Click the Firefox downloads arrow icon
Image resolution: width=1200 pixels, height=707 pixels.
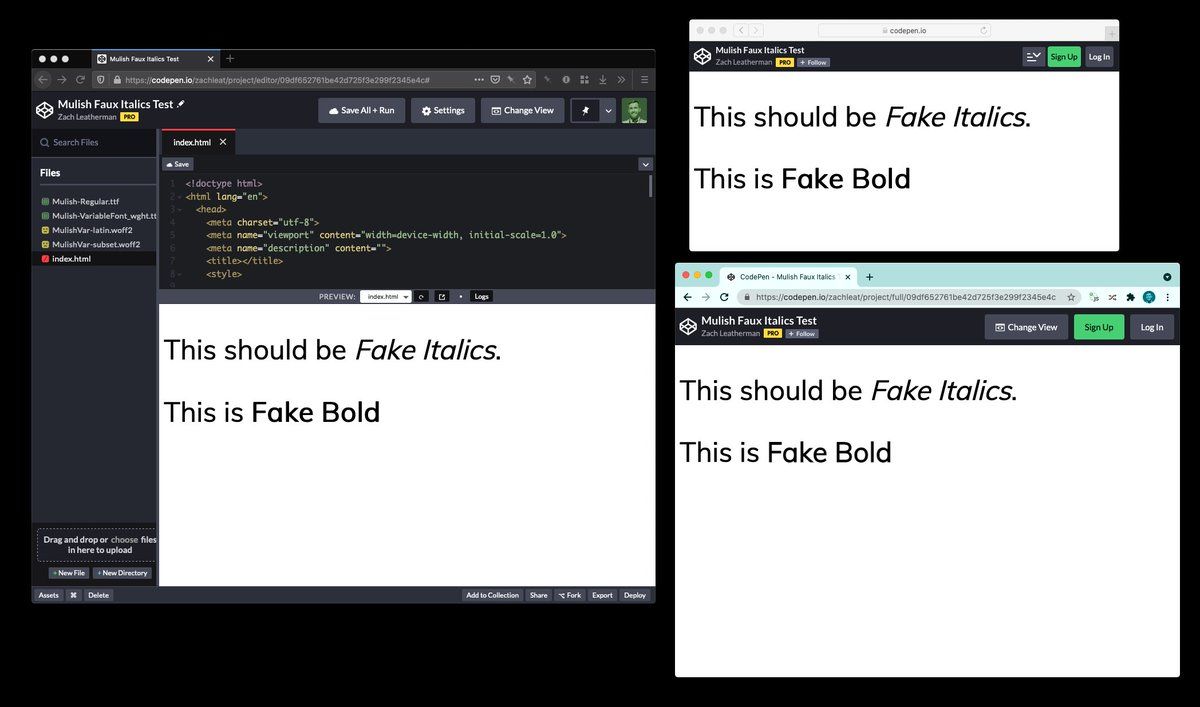pos(603,79)
